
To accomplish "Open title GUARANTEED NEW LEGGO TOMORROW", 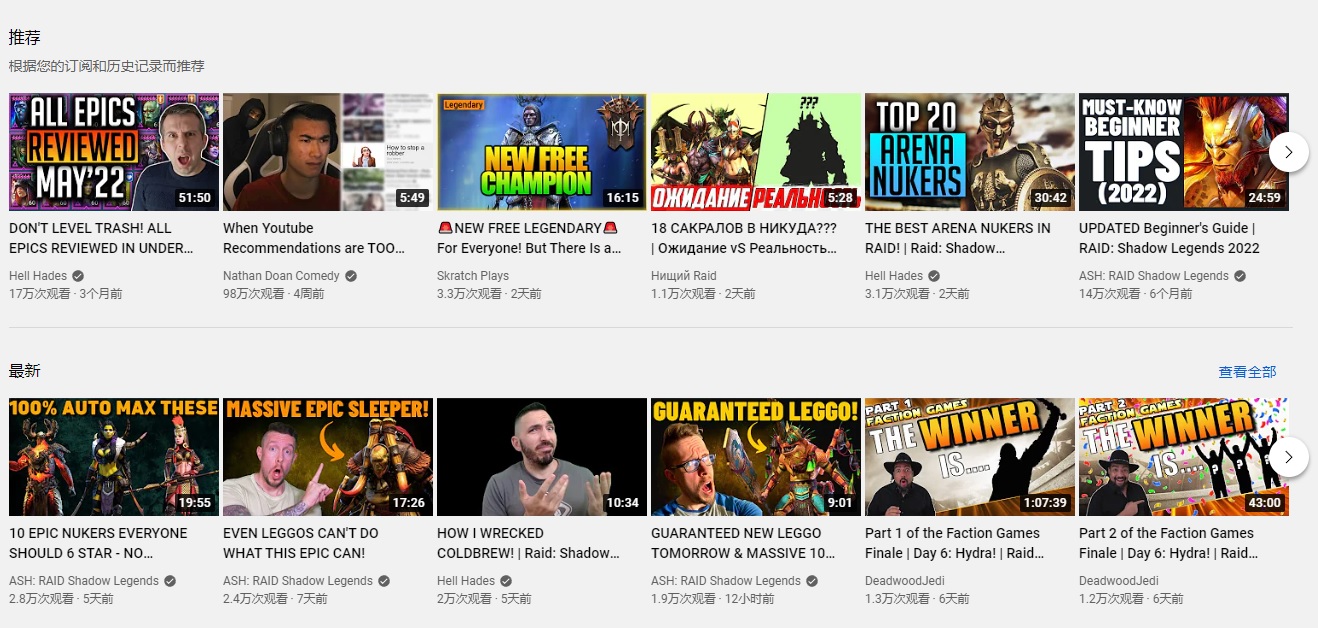I will 744,543.
